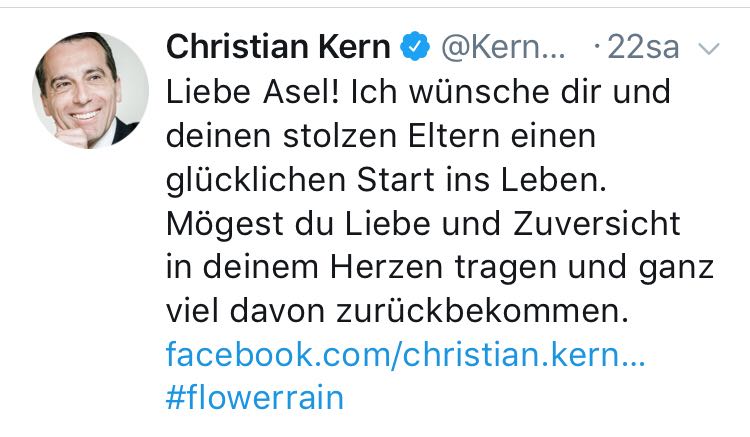
Task: Click the word "Eltern" in the tweet
Action: [494, 139]
